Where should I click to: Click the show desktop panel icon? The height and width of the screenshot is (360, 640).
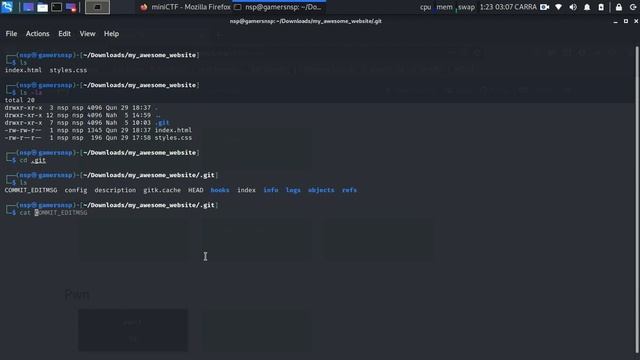pos(28,7)
